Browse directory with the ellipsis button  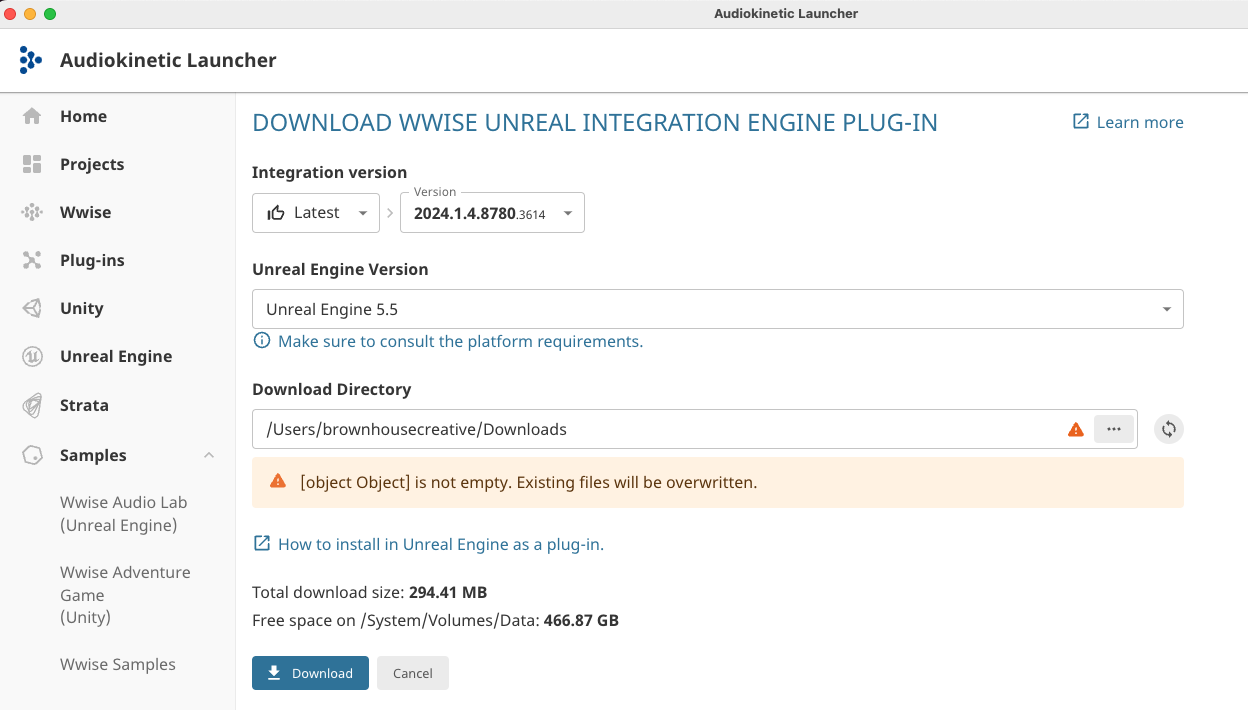click(x=1114, y=429)
